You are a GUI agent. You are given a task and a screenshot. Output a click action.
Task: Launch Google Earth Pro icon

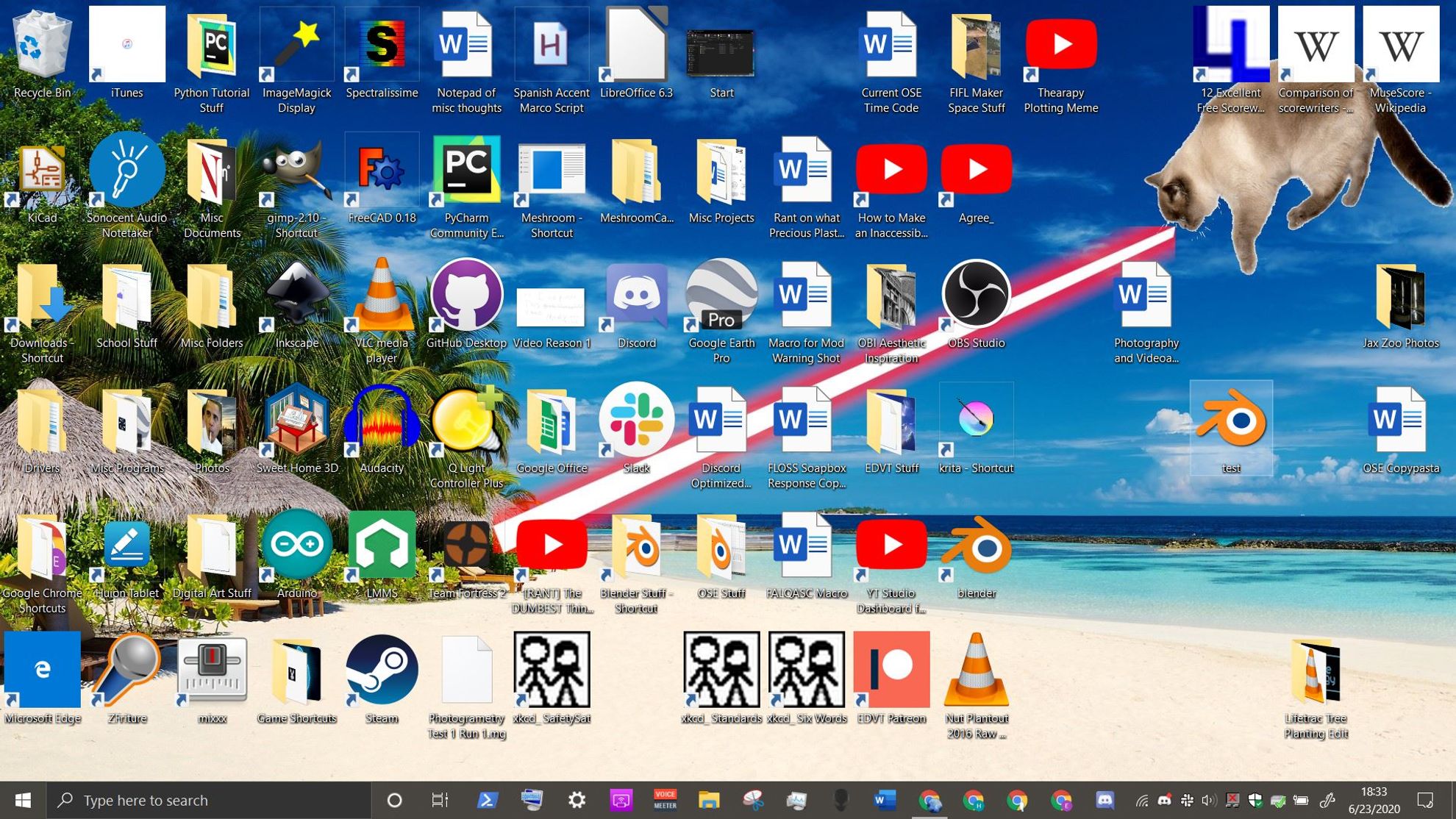(721, 296)
